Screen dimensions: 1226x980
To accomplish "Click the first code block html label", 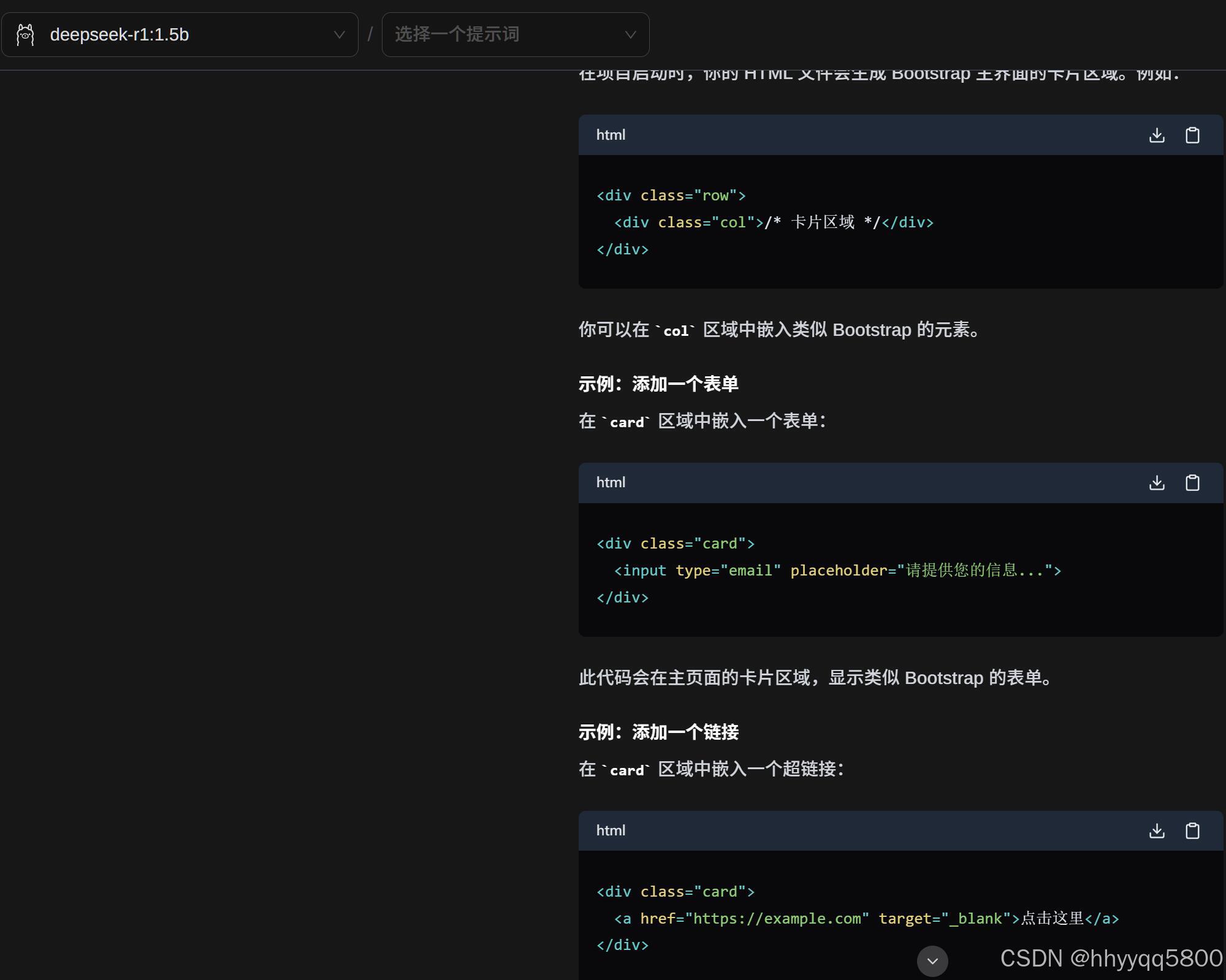I will 611,135.
